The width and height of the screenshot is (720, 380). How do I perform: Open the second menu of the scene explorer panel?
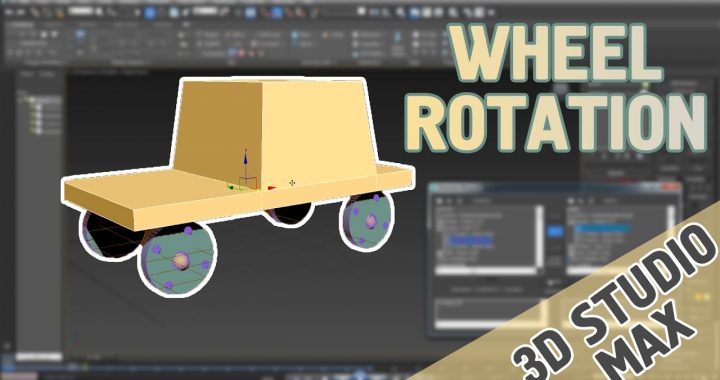(47, 74)
